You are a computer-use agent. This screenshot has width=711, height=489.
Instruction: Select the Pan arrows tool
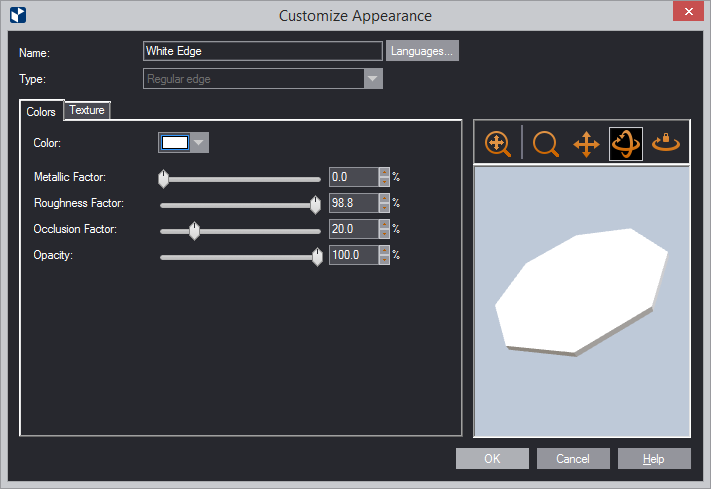click(x=586, y=144)
